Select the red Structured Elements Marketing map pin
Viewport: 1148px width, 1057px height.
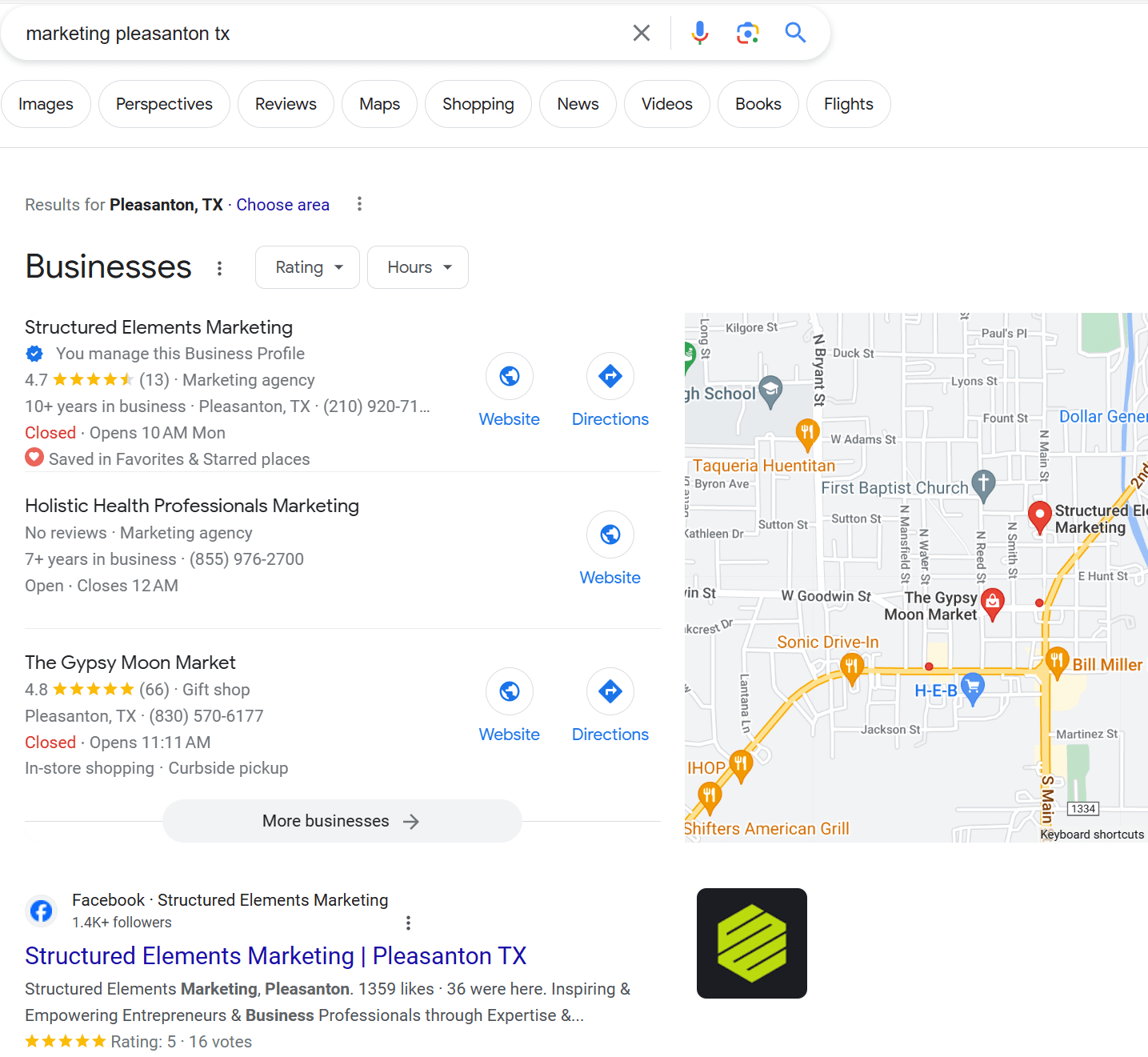coord(1039,518)
